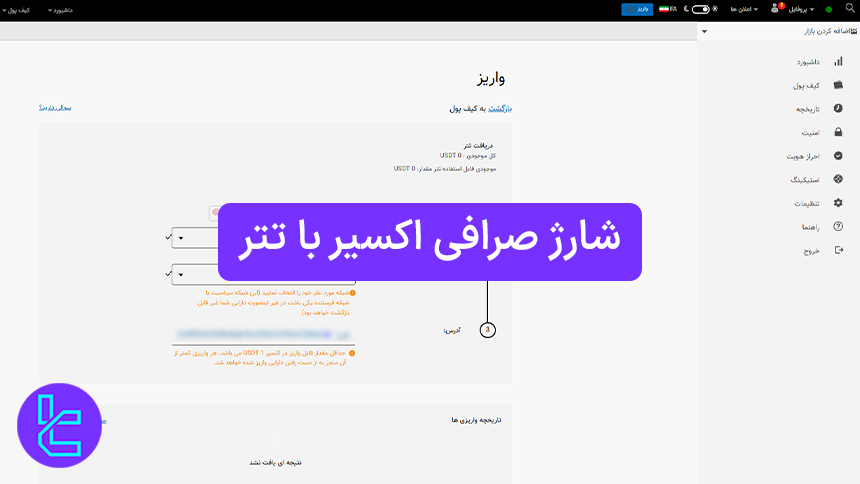Expand the اضافه کردن بازار panel arrow
This screenshot has height=484, width=860.
pos(704,32)
